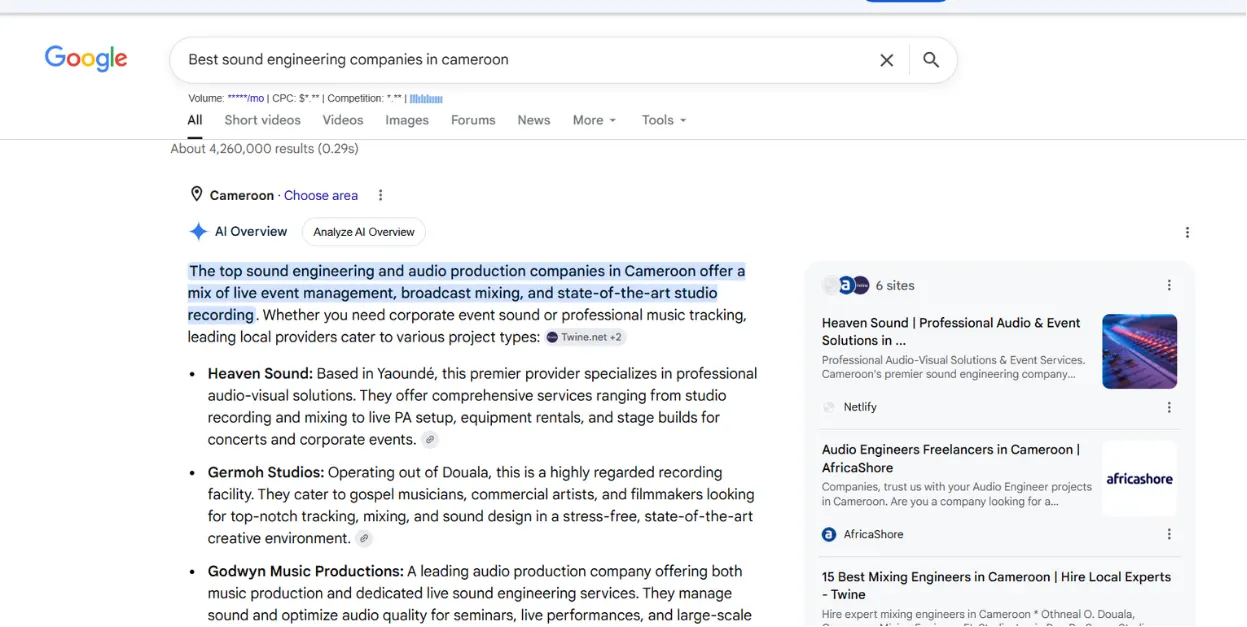
Task: Click the Google logo
Action: 86,59
